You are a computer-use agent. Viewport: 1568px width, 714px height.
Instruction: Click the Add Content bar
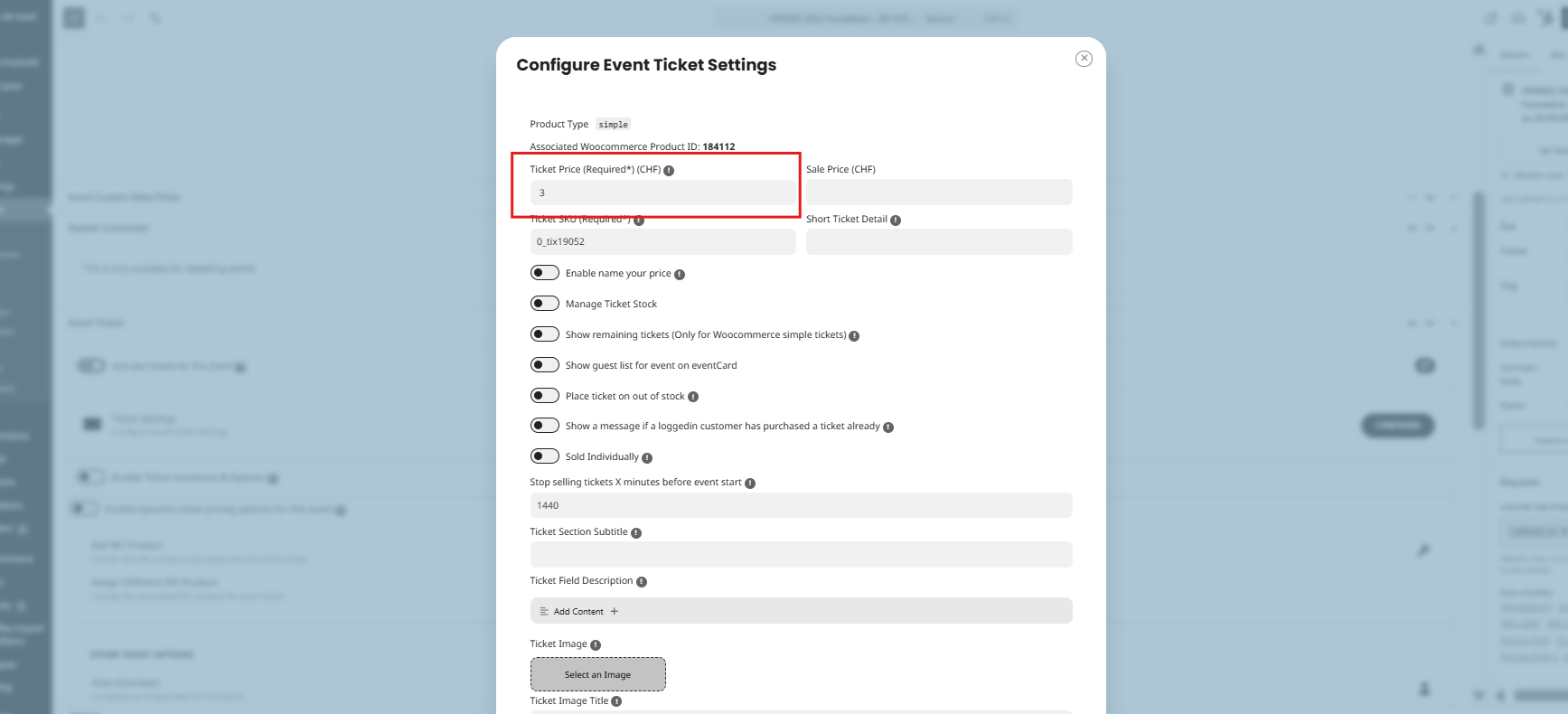pos(801,611)
